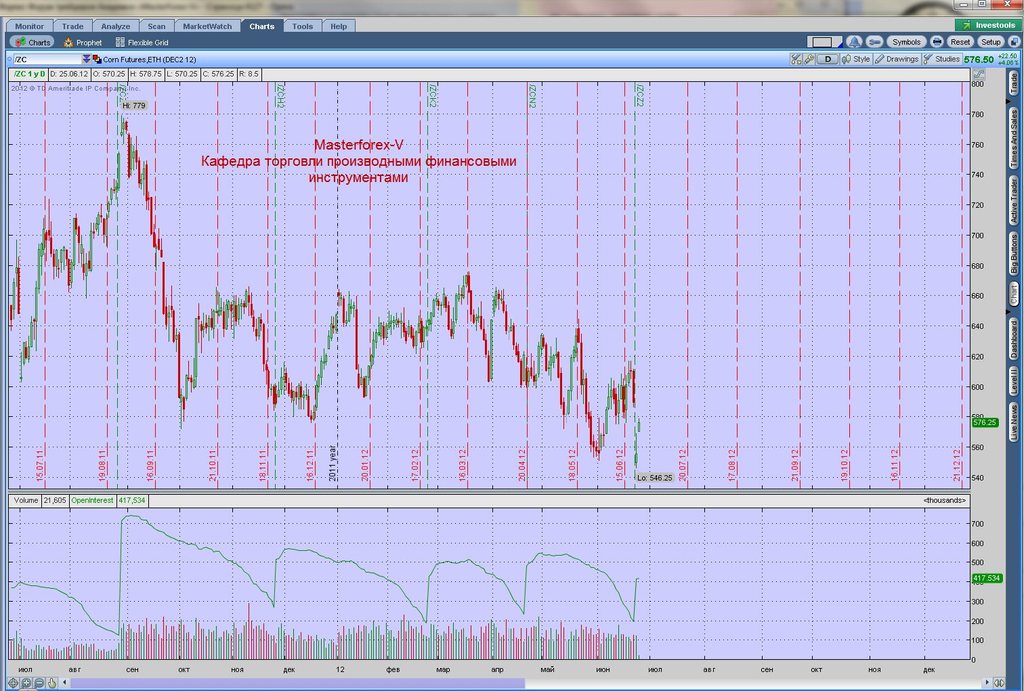The image size is (1024, 691).
Task: Open the Prophet chart view
Action: 82,42
